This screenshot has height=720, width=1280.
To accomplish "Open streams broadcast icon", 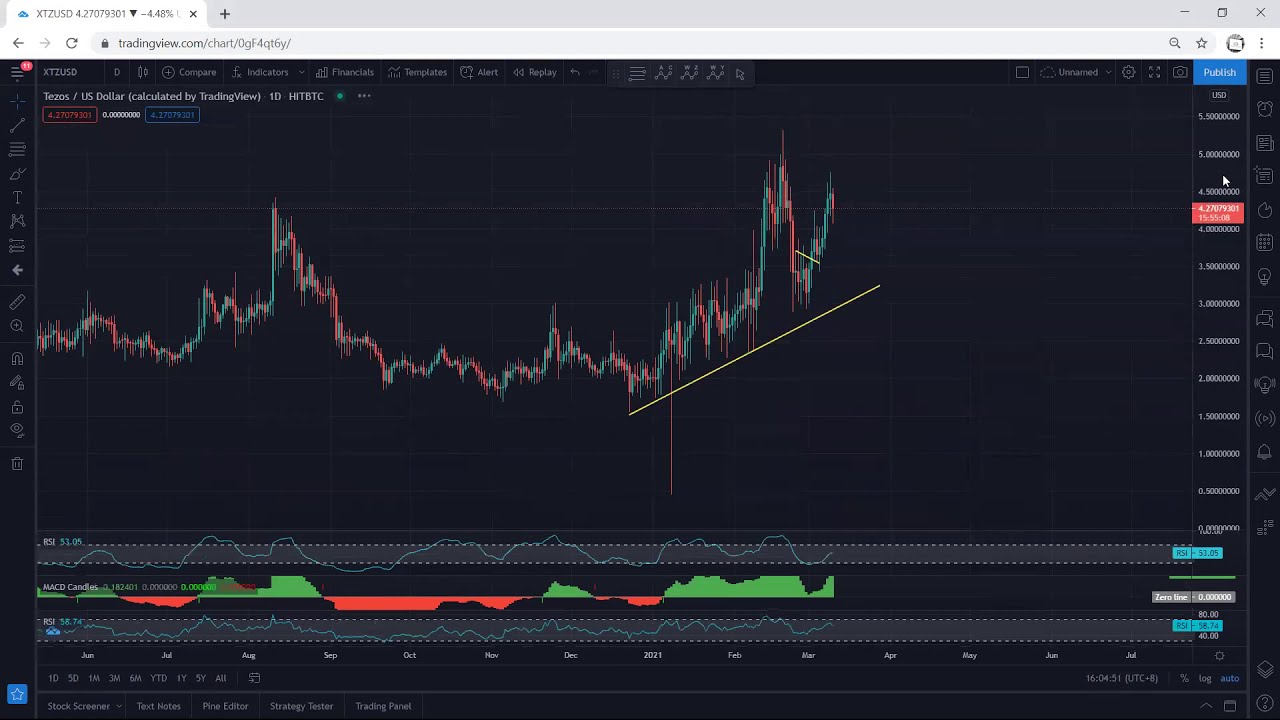I will [1264, 418].
